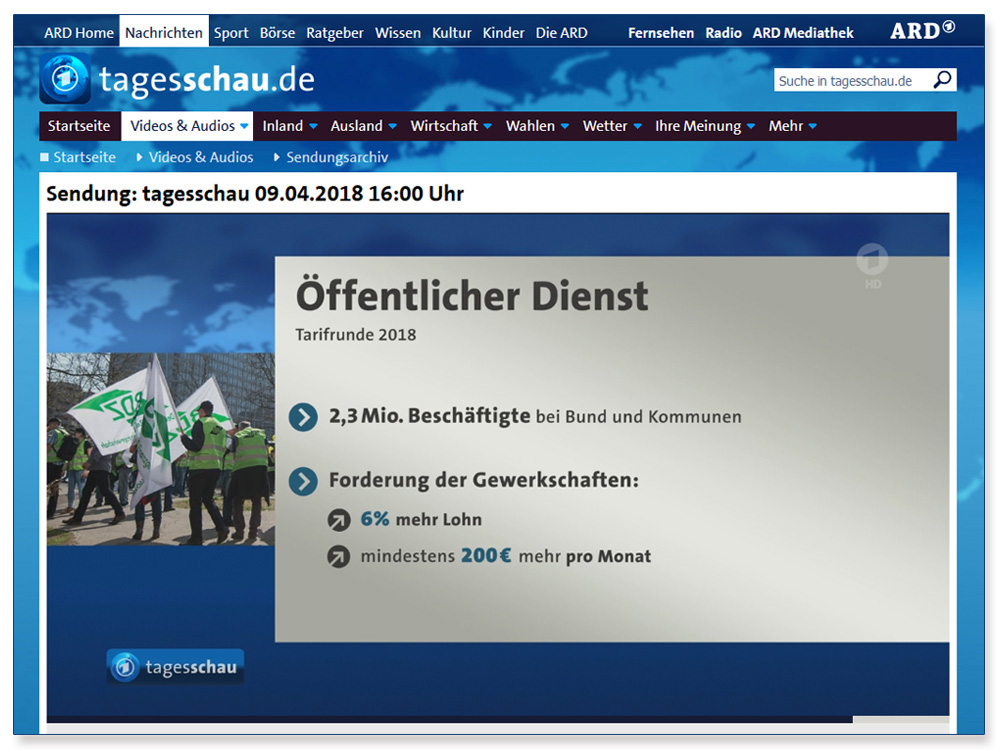This screenshot has height=755, width=1000.
Task: Open ARD Mediathek
Action: pos(803,33)
